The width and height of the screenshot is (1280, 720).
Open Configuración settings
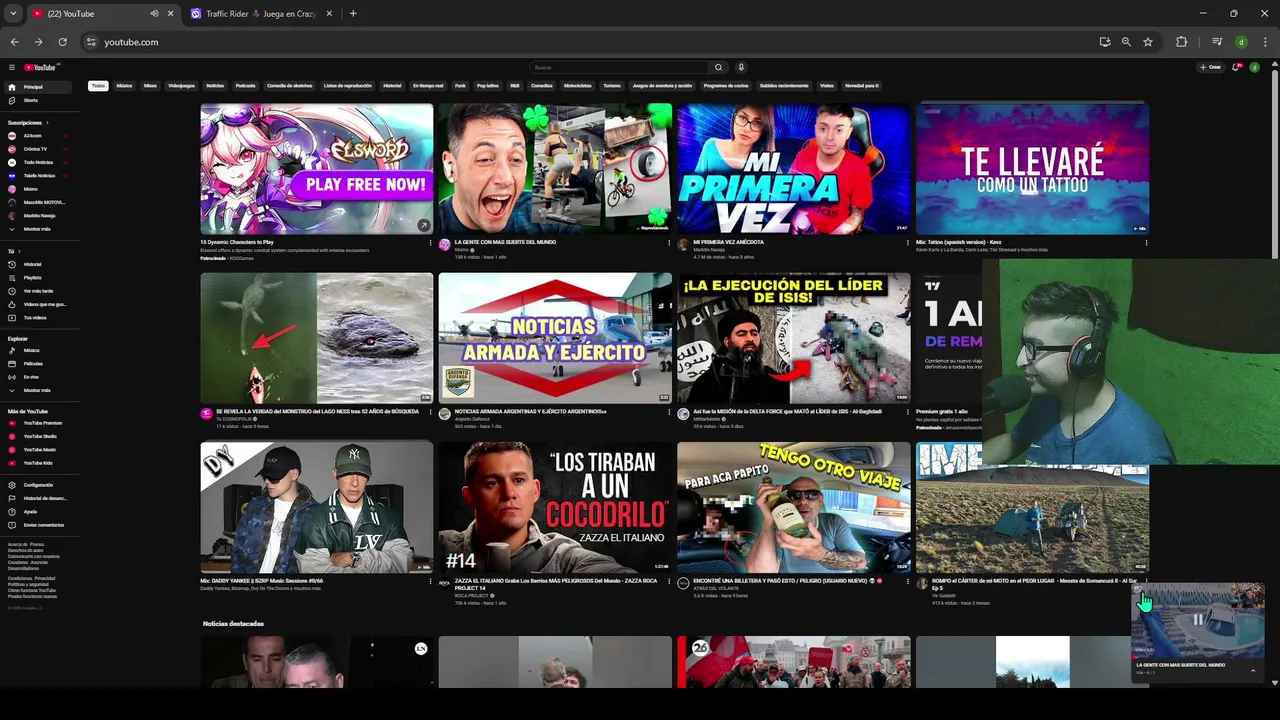[38, 485]
